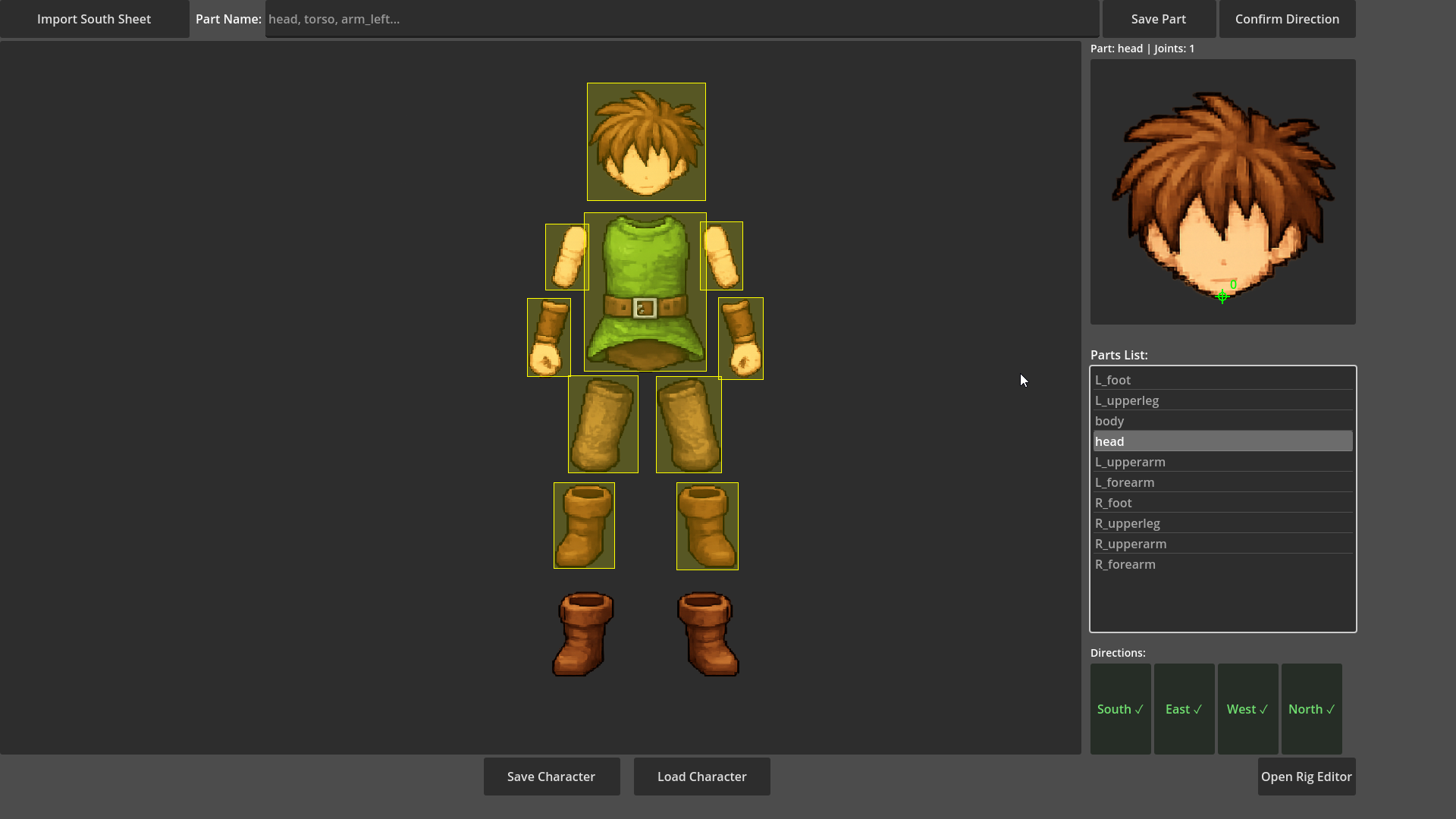Viewport: 1456px width, 819px height.
Task: Click the head sprite on the canvas
Action: [646, 142]
